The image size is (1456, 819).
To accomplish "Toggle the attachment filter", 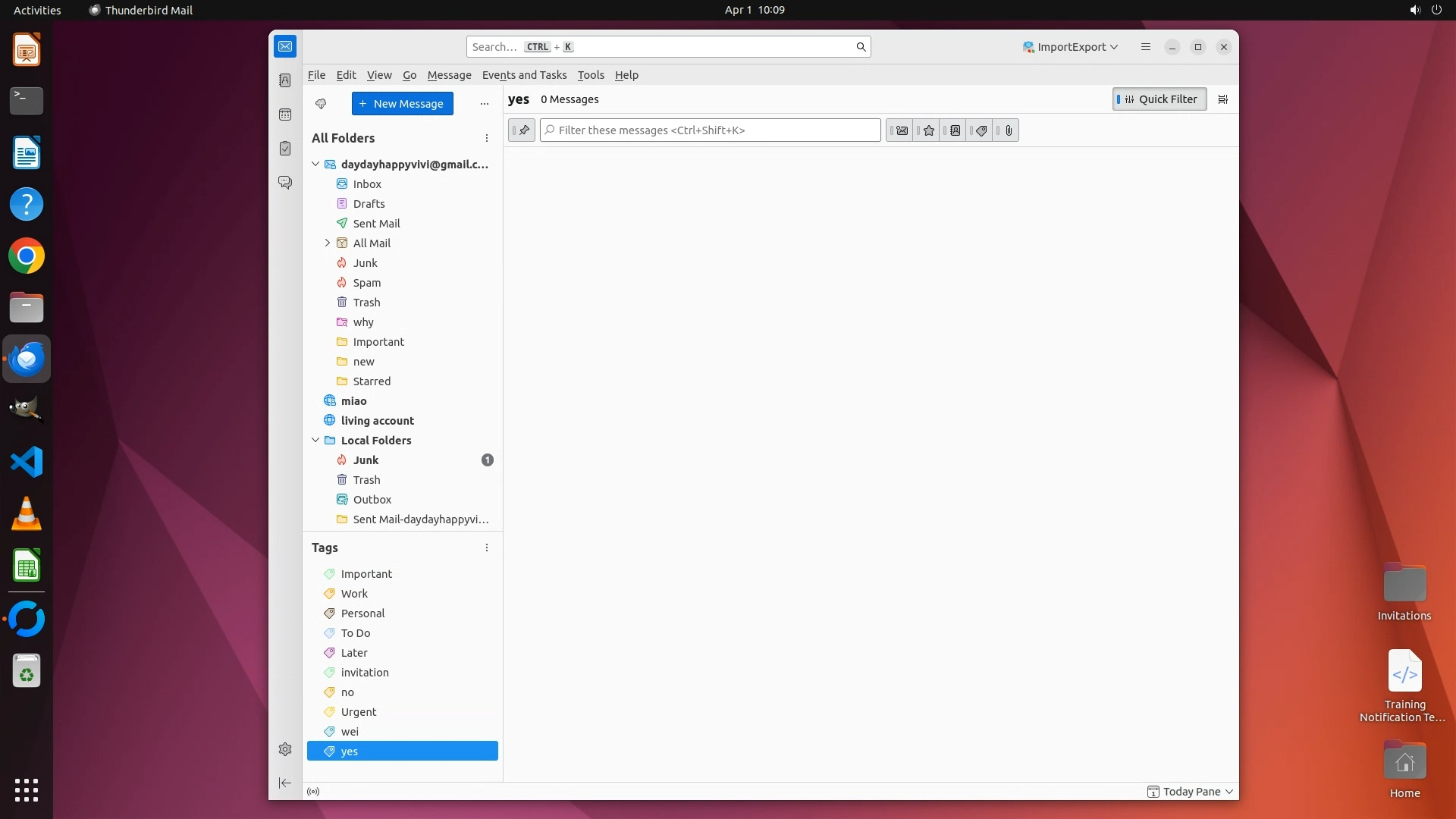I will (x=1008, y=130).
